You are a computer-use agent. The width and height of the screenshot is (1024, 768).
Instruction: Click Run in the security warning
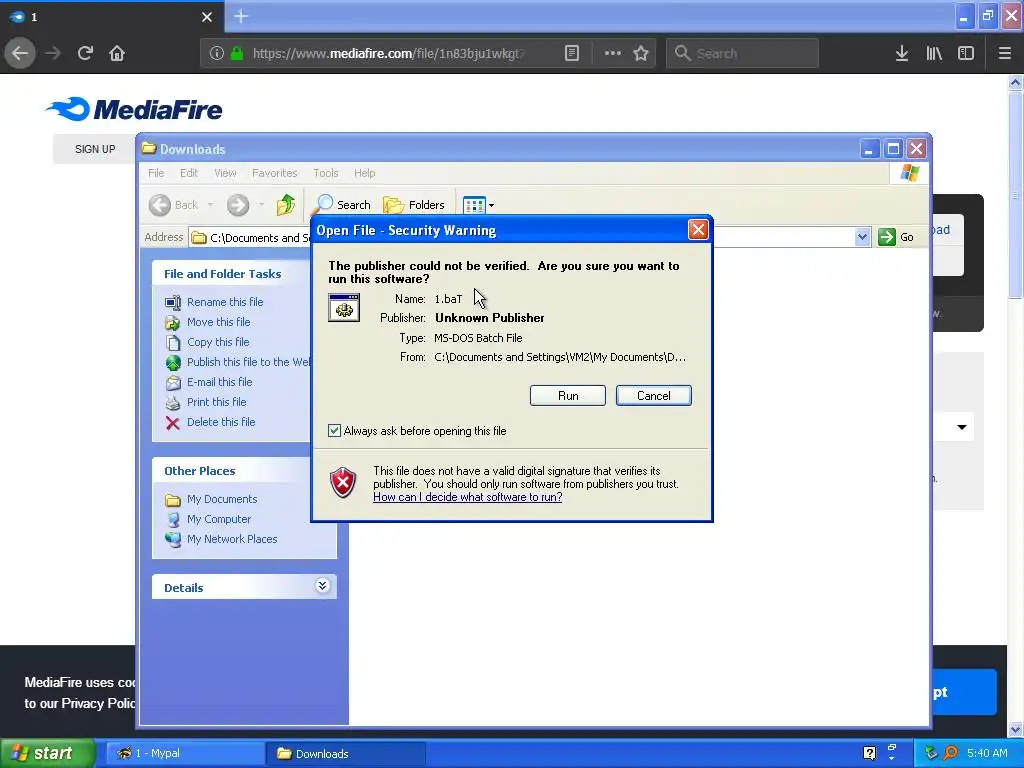[568, 395]
